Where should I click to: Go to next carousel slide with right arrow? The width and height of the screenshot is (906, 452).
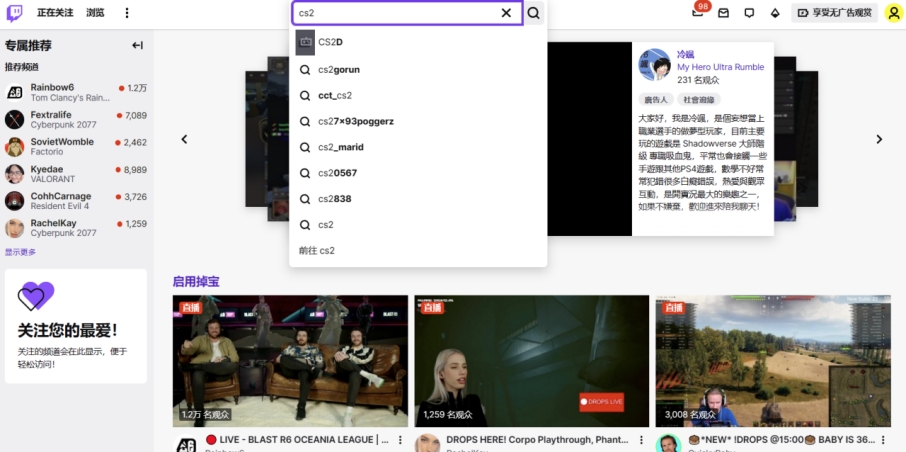click(x=879, y=139)
